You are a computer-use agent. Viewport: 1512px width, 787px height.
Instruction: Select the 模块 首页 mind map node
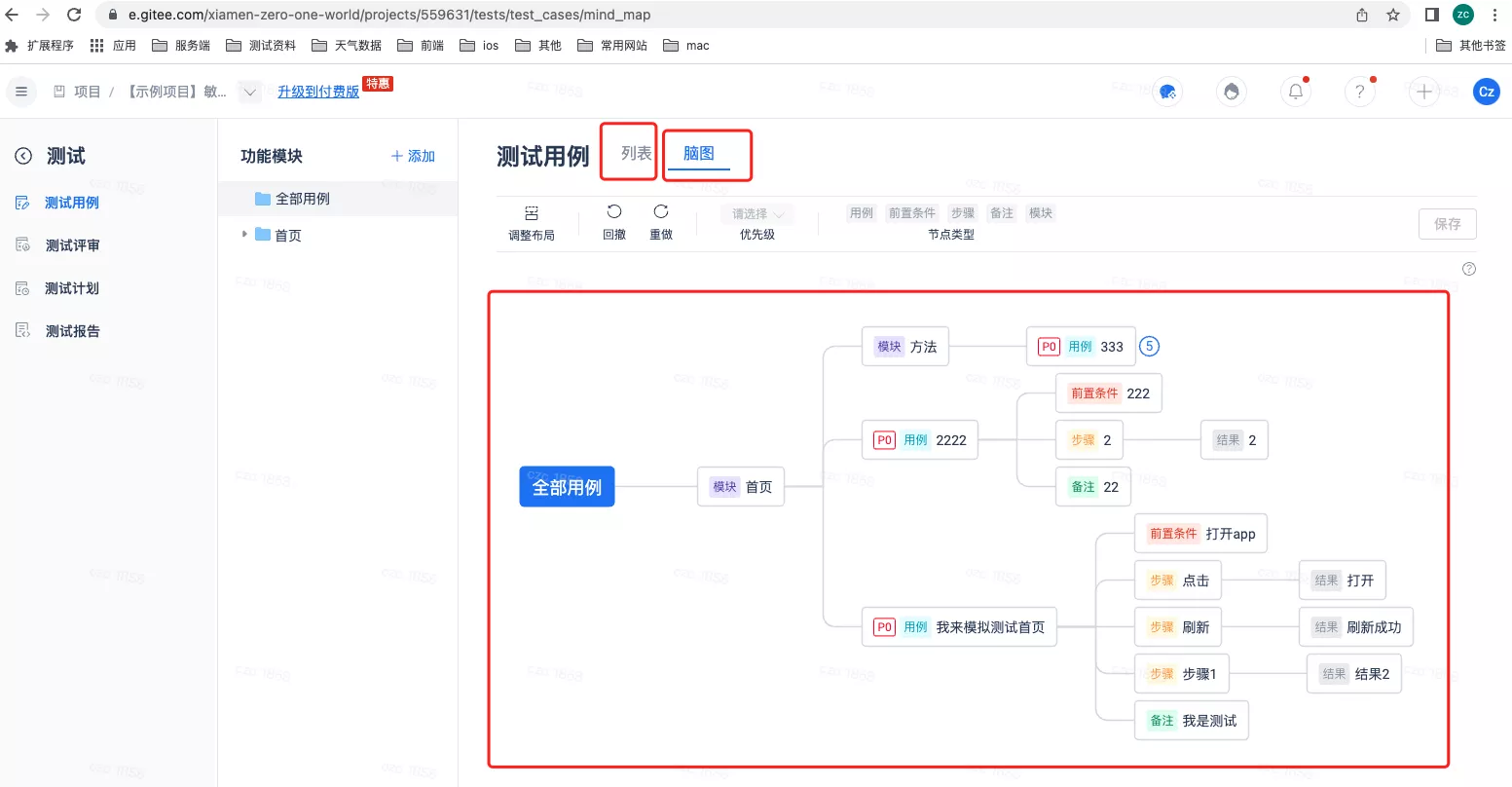coord(741,487)
